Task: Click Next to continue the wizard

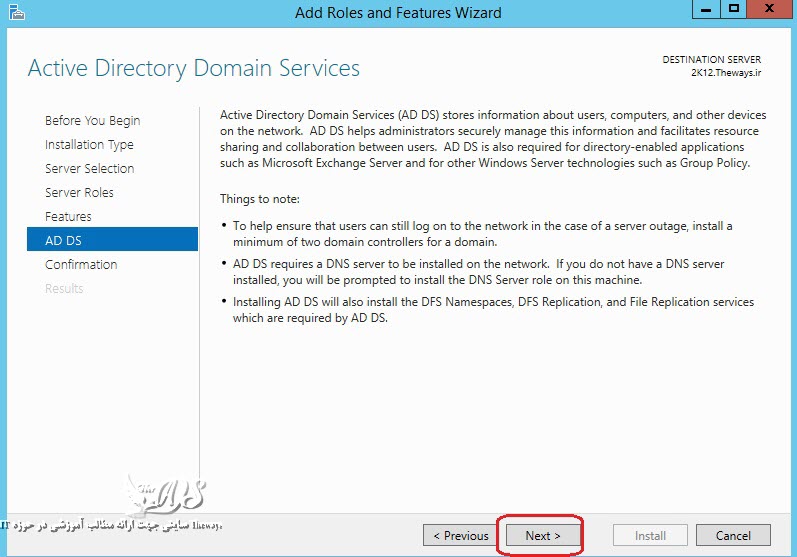Action: (x=542, y=535)
